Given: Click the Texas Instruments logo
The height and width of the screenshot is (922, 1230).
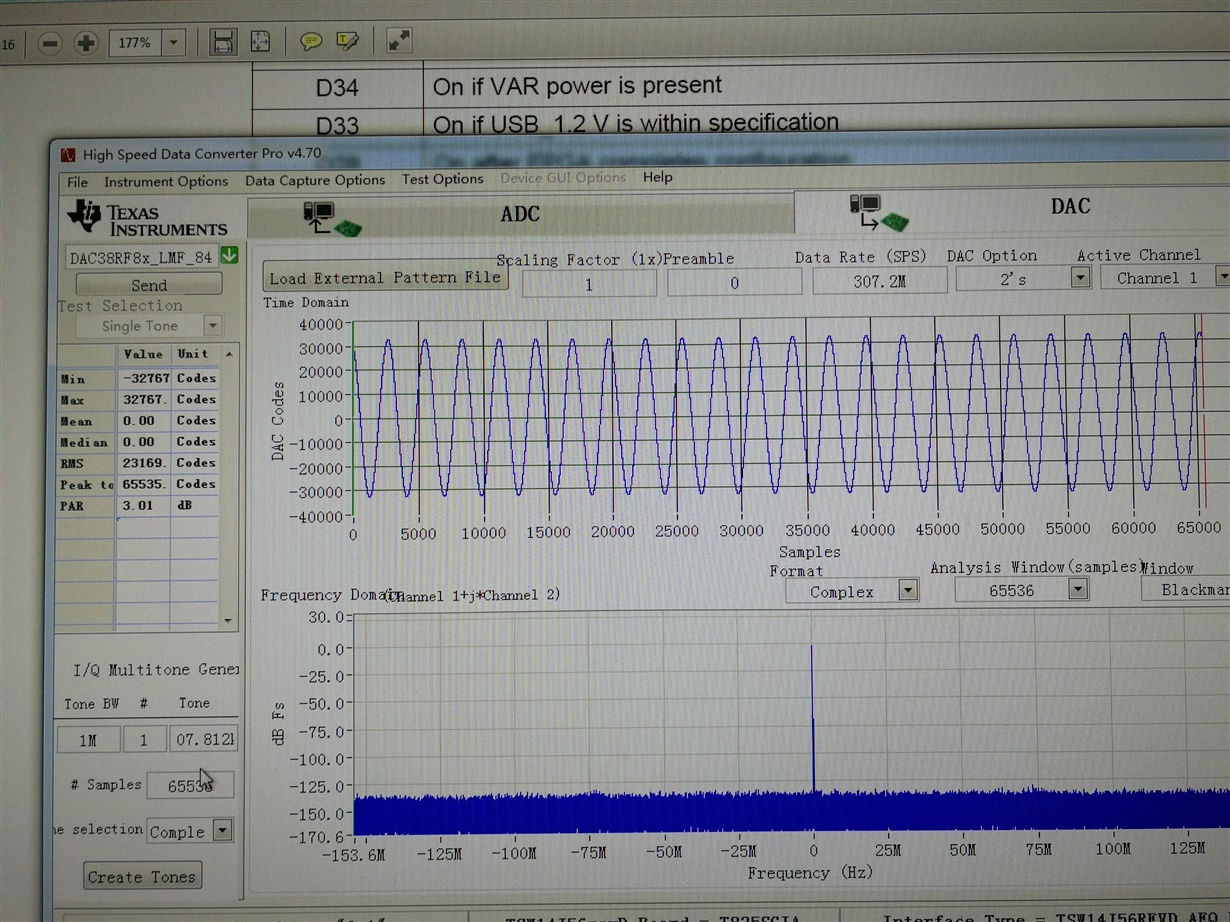Looking at the screenshot, I should (x=147, y=218).
